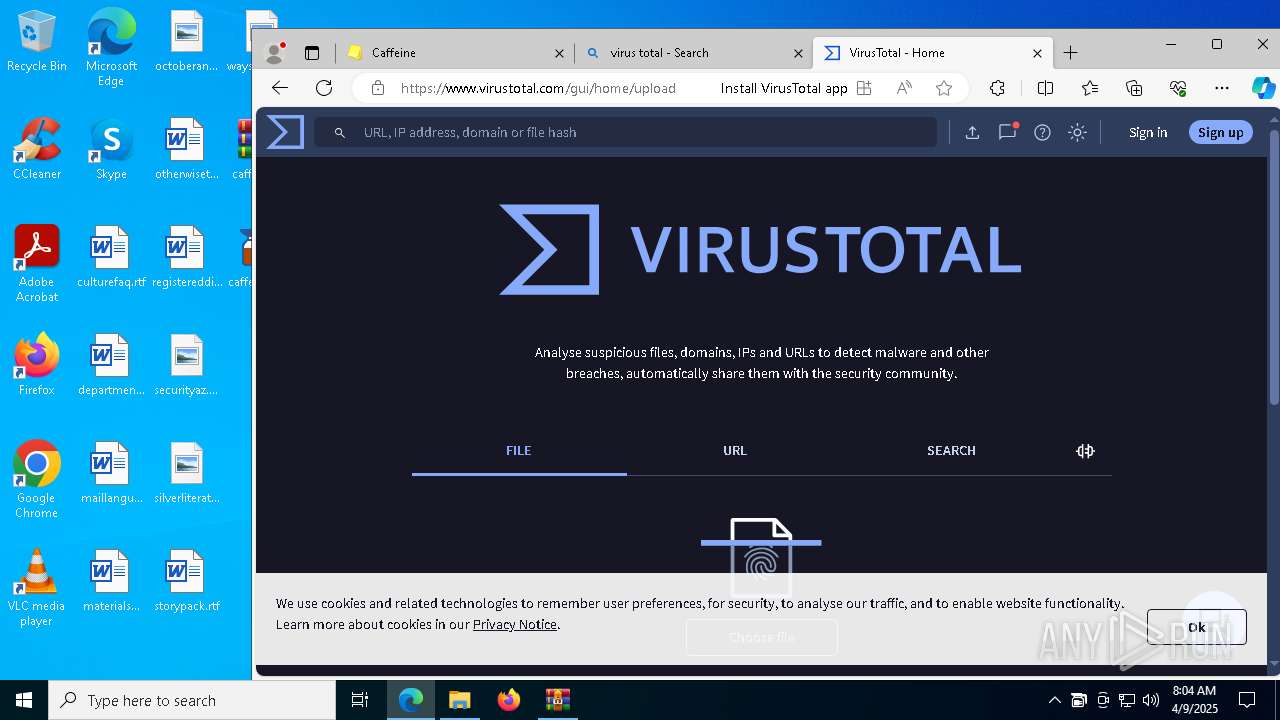Select the SEARCH tab
Image resolution: width=1280 pixels, height=720 pixels.
click(951, 451)
